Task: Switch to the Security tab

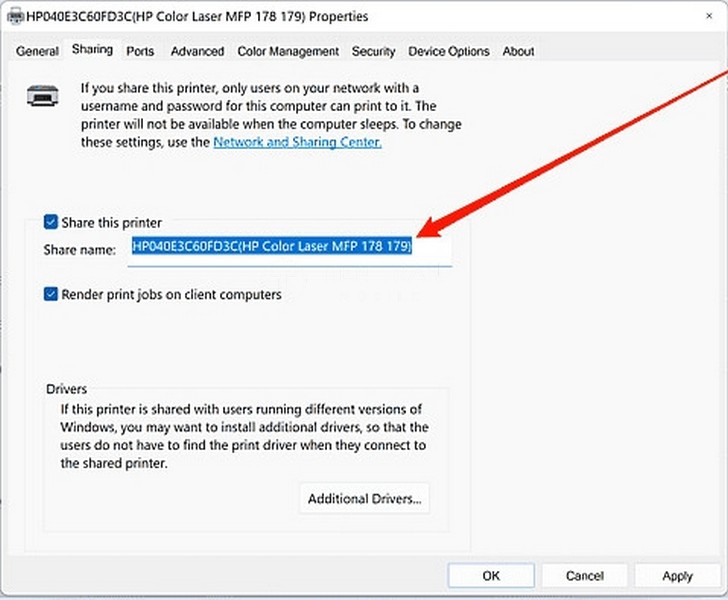Action: [373, 51]
